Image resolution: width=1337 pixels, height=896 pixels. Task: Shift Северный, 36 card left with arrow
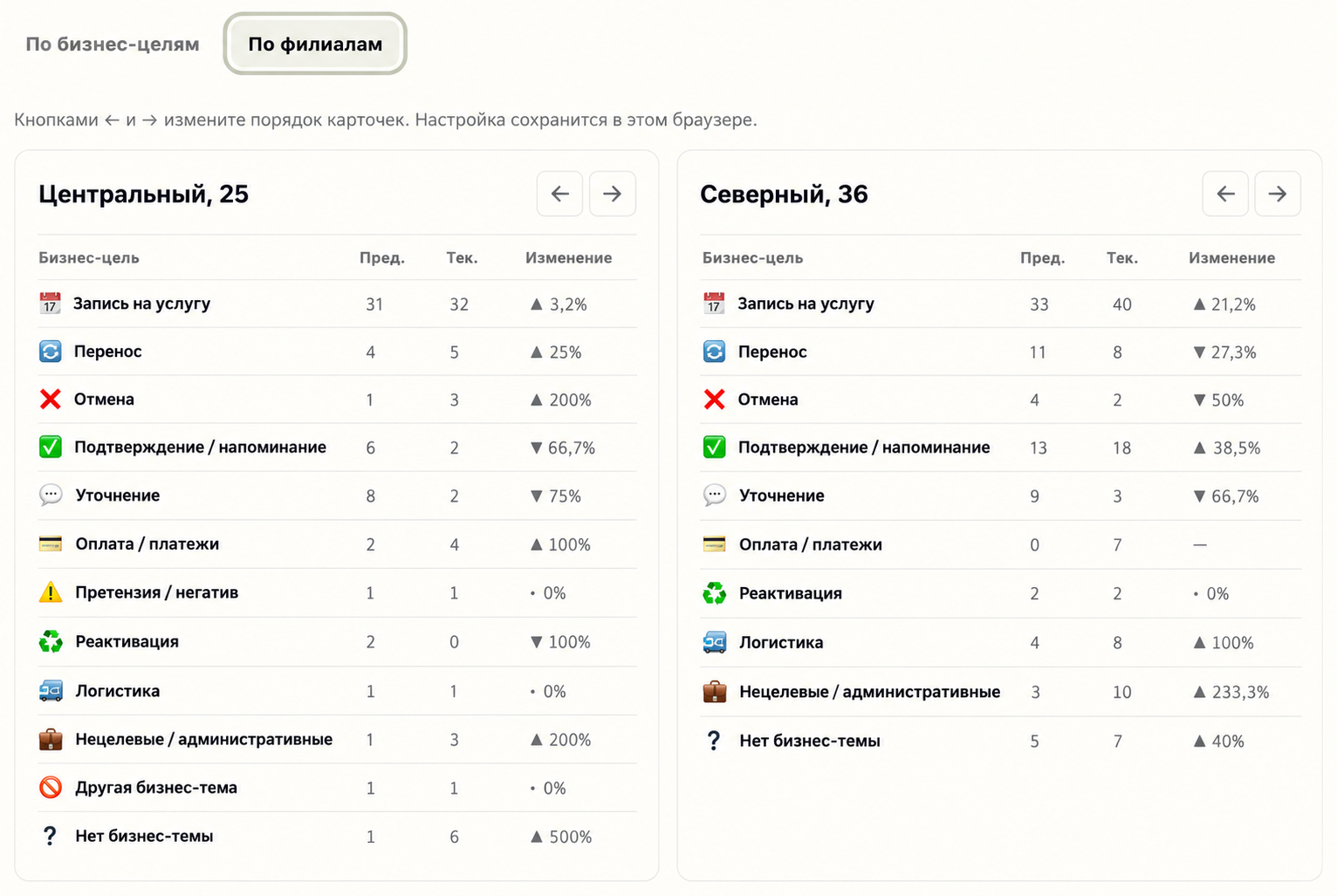(x=1225, y=194)
